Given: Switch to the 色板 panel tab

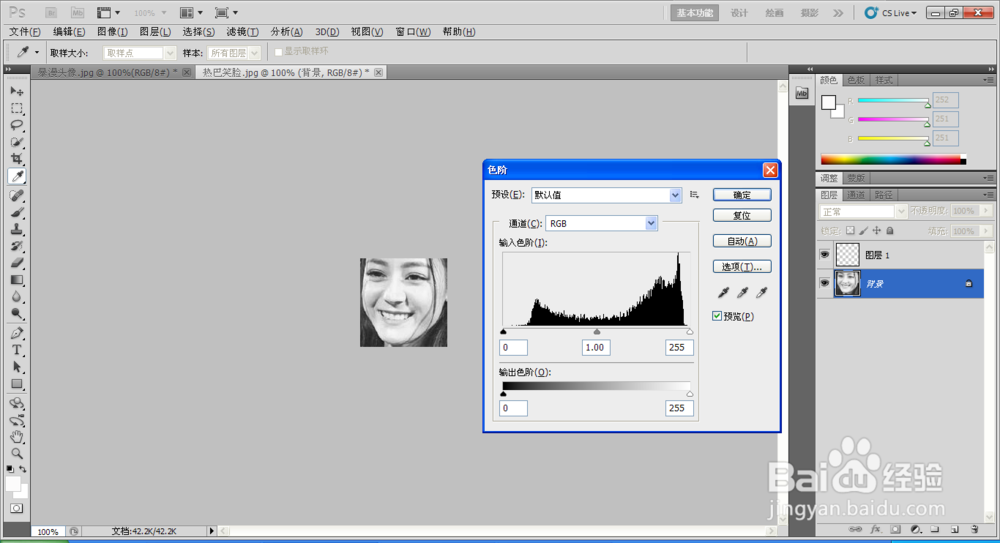Looking at the screenshot, I should tap(855, 80).
